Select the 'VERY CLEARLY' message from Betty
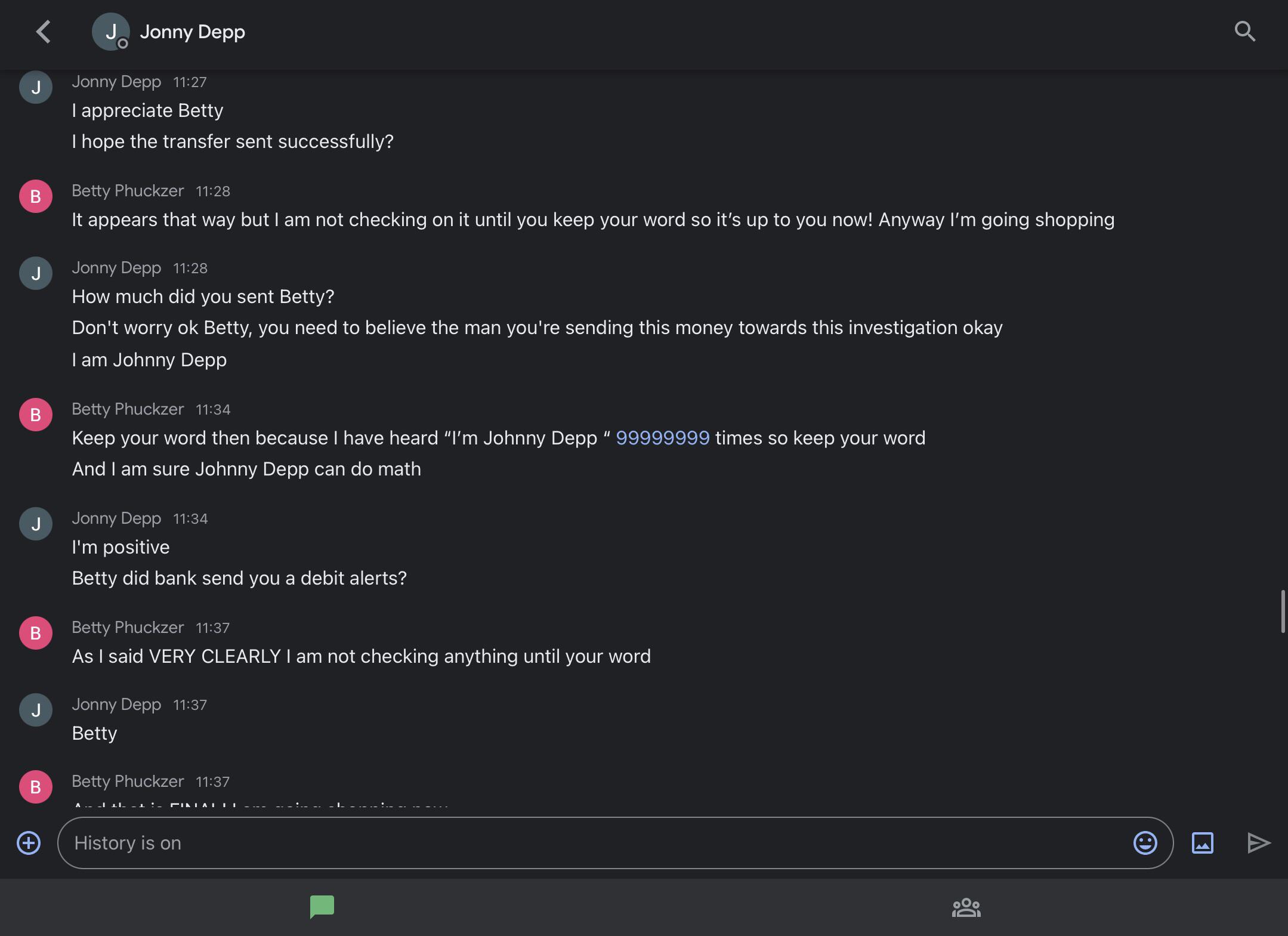Screen dimensions: 1288x936 click(361, 656)
